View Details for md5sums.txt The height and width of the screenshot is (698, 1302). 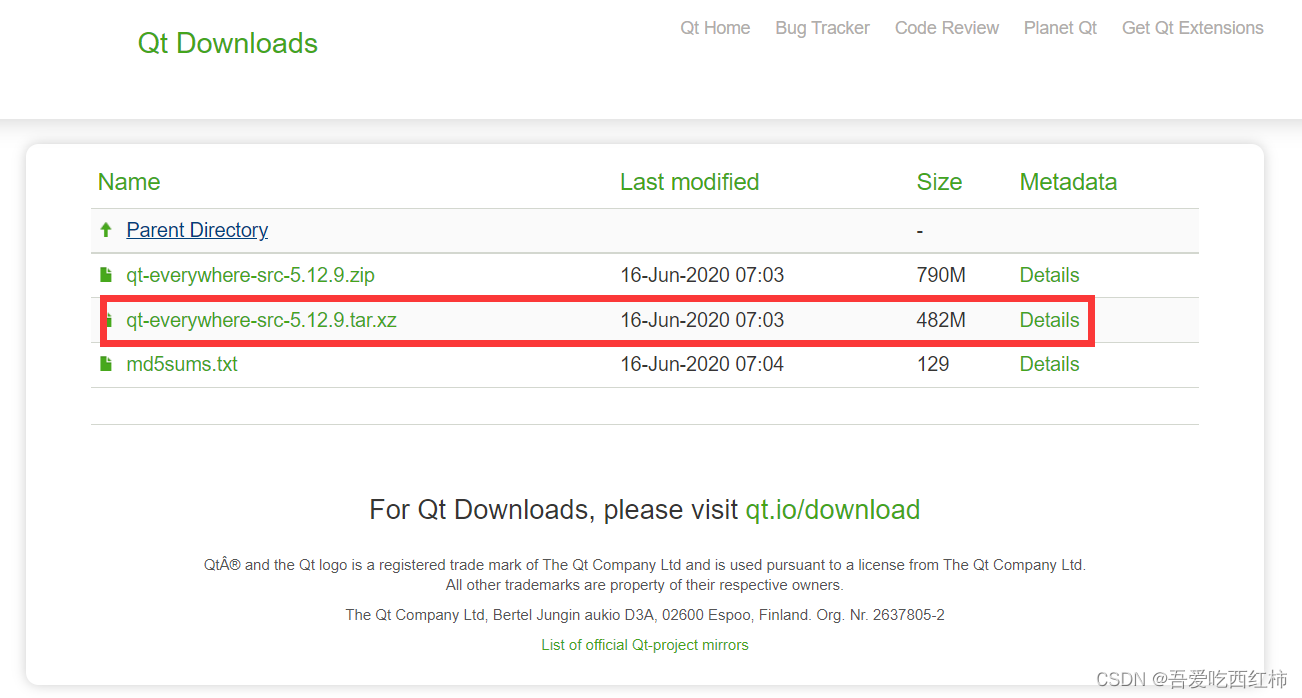coord(1049,364)
